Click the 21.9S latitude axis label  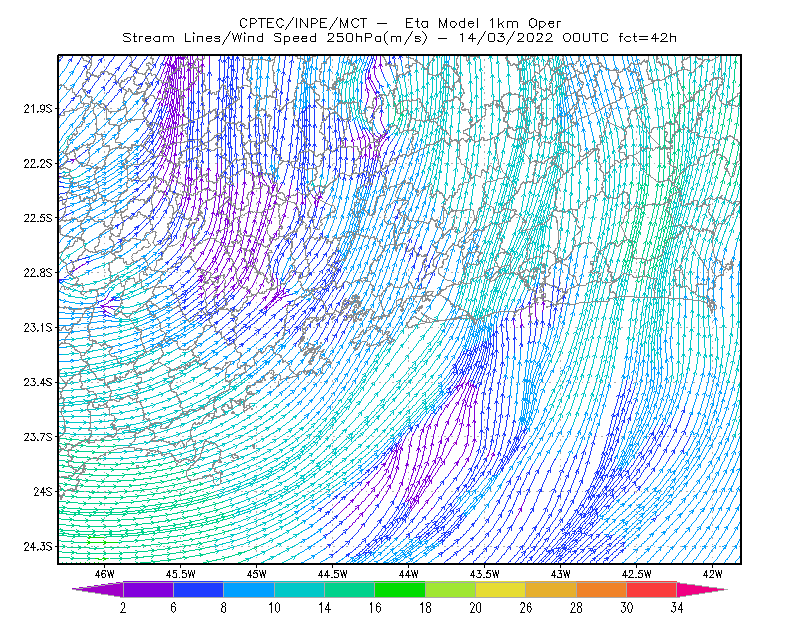click(x=38, y=108)
